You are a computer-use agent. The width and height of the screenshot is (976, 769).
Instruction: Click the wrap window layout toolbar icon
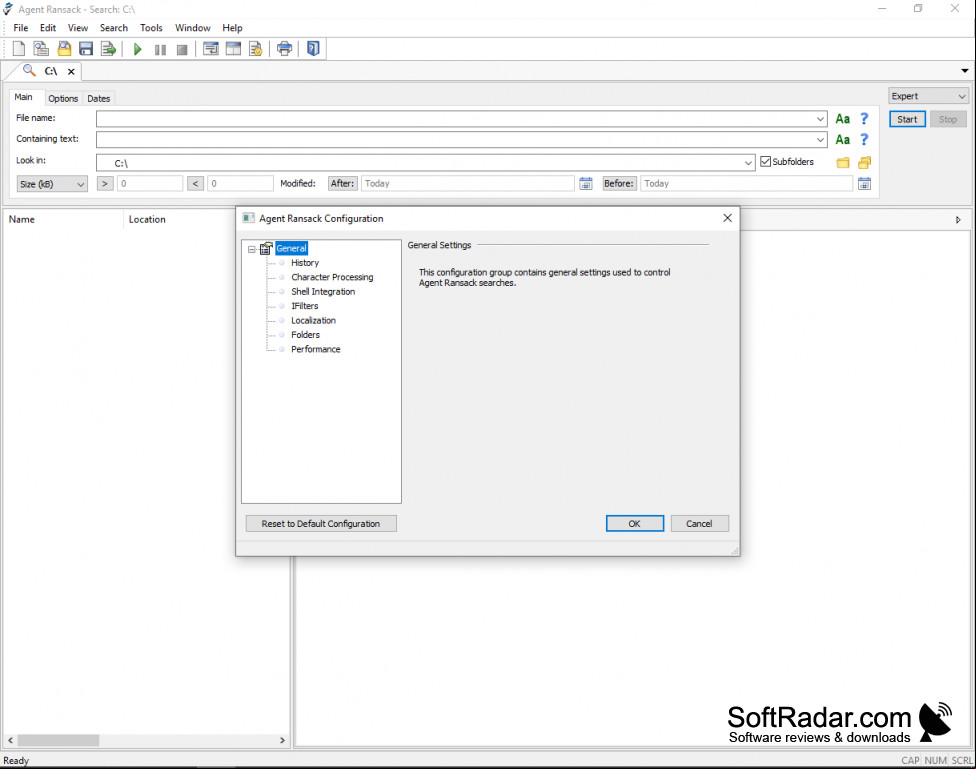(x=211, y=49)
